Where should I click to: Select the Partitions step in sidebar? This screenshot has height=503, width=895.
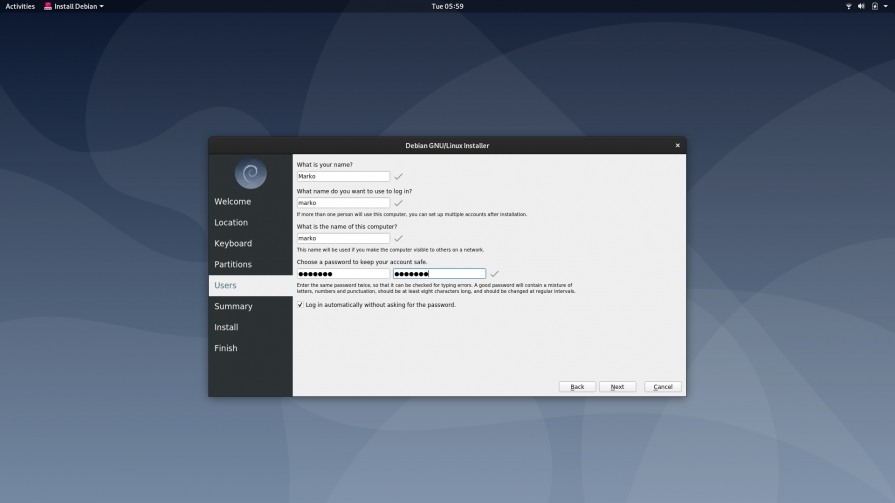click(250, 264)
